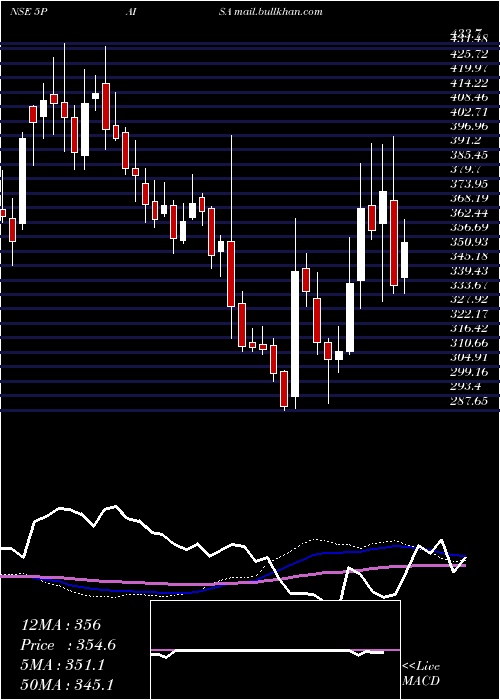Click the 304.91 price level
This screenshot has height=700, width=500.
point(469,357)
